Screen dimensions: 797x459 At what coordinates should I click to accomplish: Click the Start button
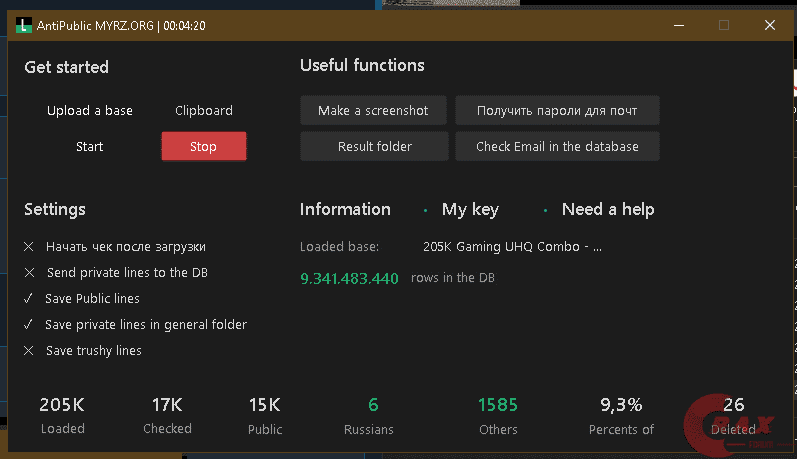point(89,147)
